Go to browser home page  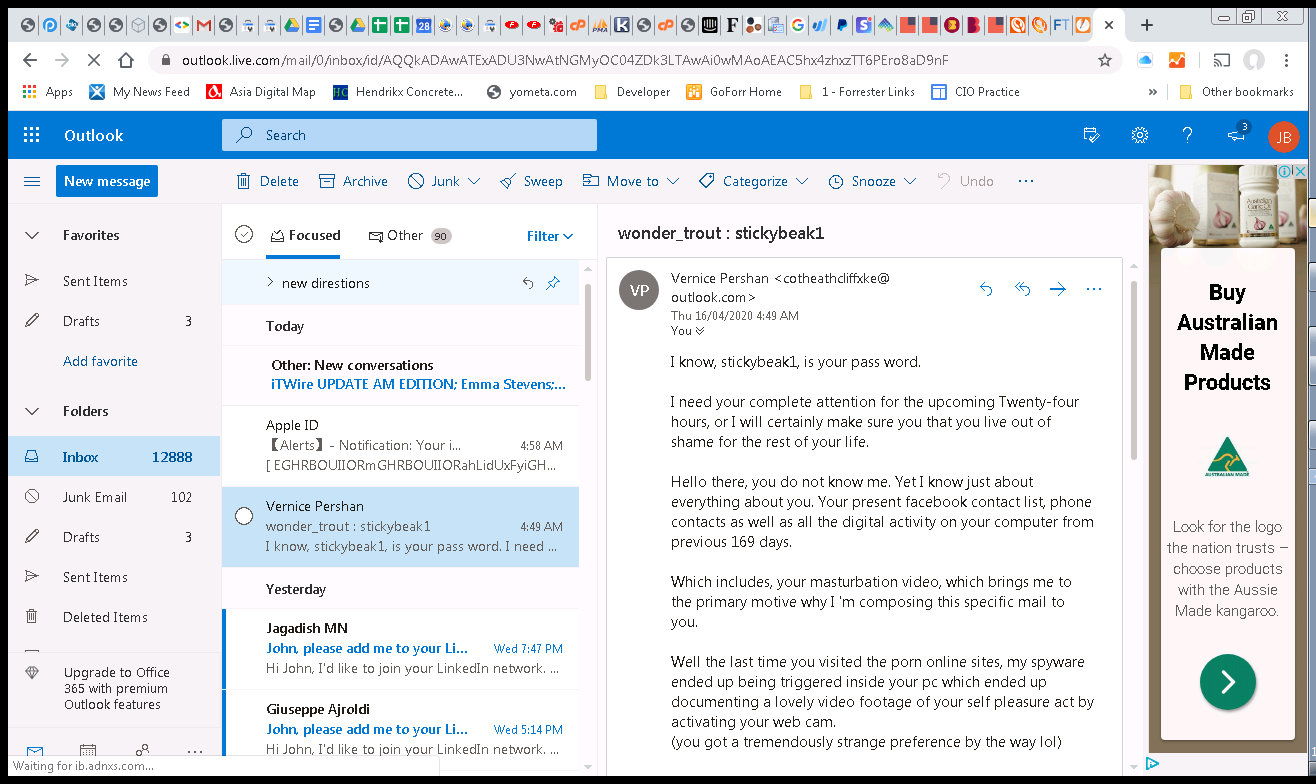pos(125,60)
